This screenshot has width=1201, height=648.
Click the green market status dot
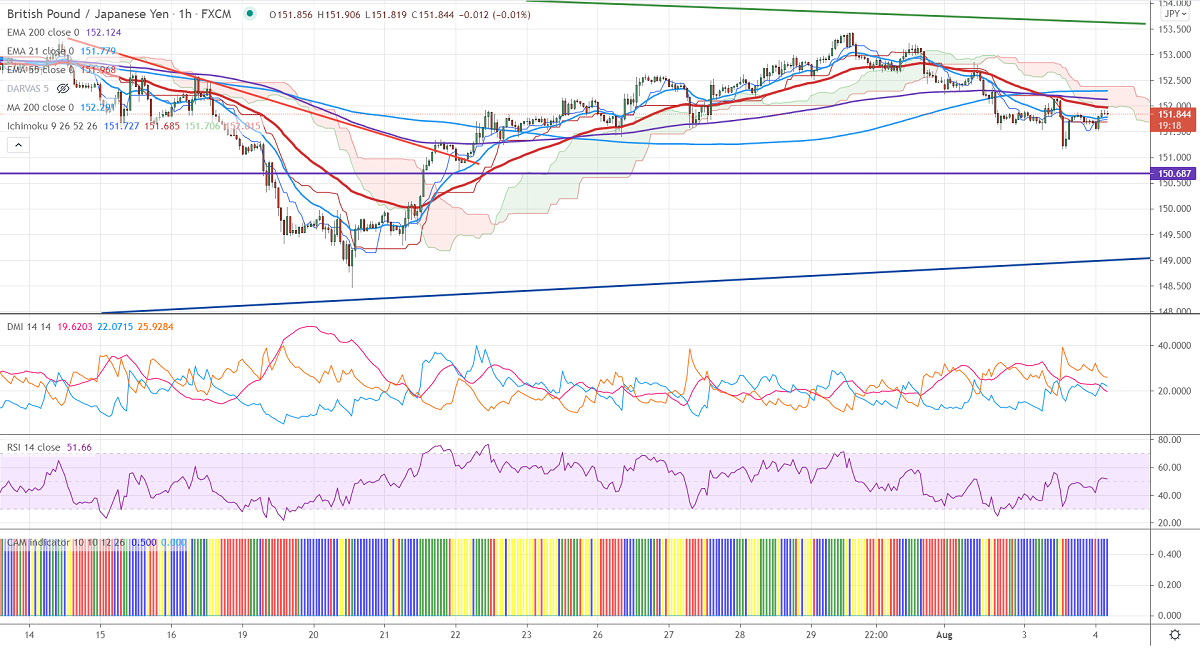pyautogui.click(x=248, y=13)
